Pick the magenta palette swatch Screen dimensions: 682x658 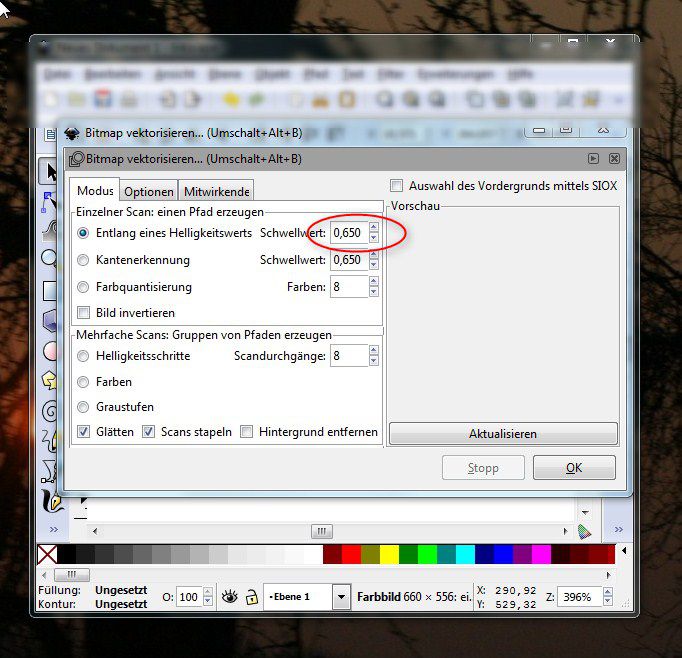[x=541, y=554]
